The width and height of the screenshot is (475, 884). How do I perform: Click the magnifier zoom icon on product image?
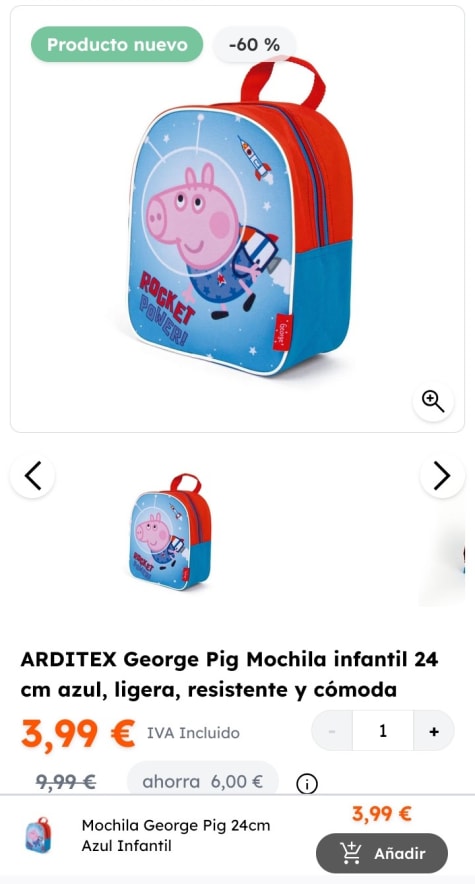[433, 401]
